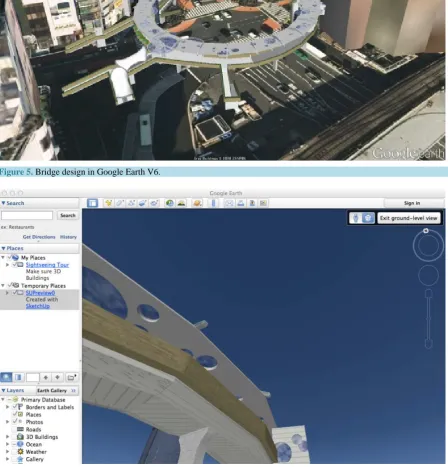Screen dimensions: 448x467
Task: Select the Add Path tool
Action: coord(131,203)
